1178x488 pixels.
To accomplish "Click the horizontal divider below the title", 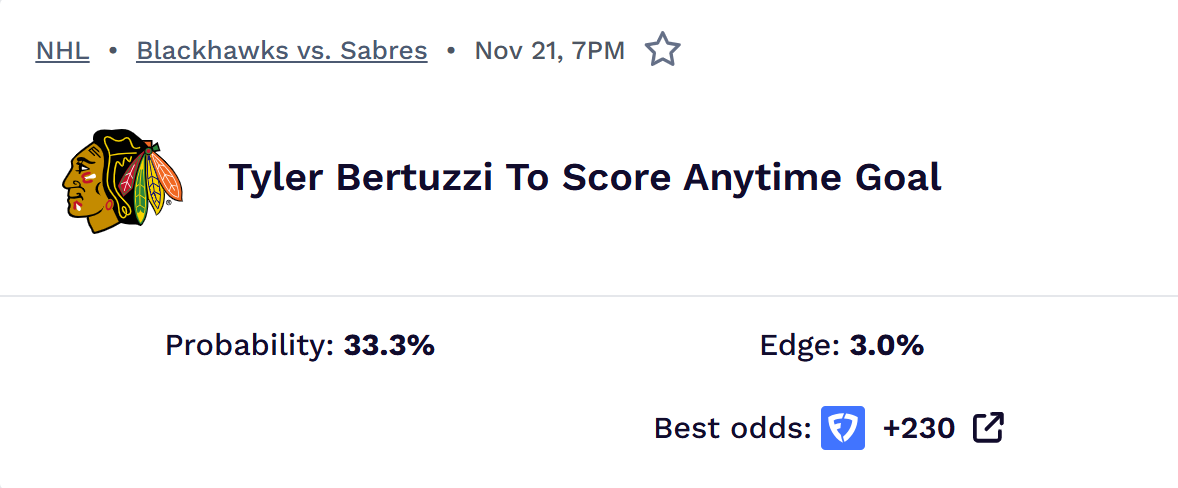I will click(589, 296).
